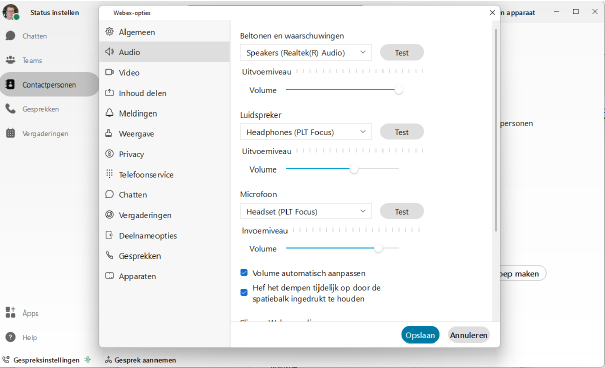Click the Gespreksinstellingen phone settings icon
Screen dimensions: 605x368
5,360
